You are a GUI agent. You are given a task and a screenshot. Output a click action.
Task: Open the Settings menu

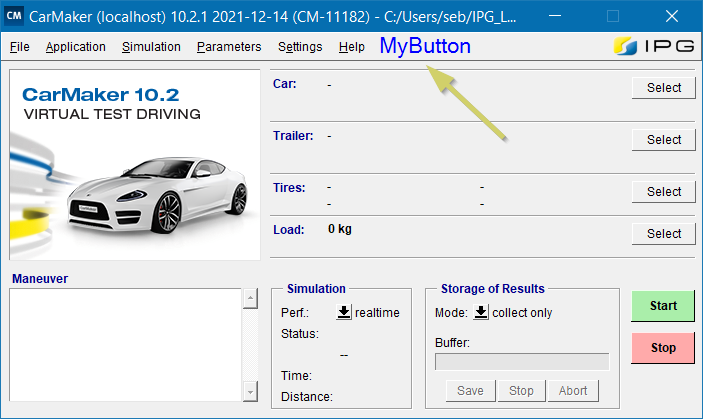tap(300, 47)
